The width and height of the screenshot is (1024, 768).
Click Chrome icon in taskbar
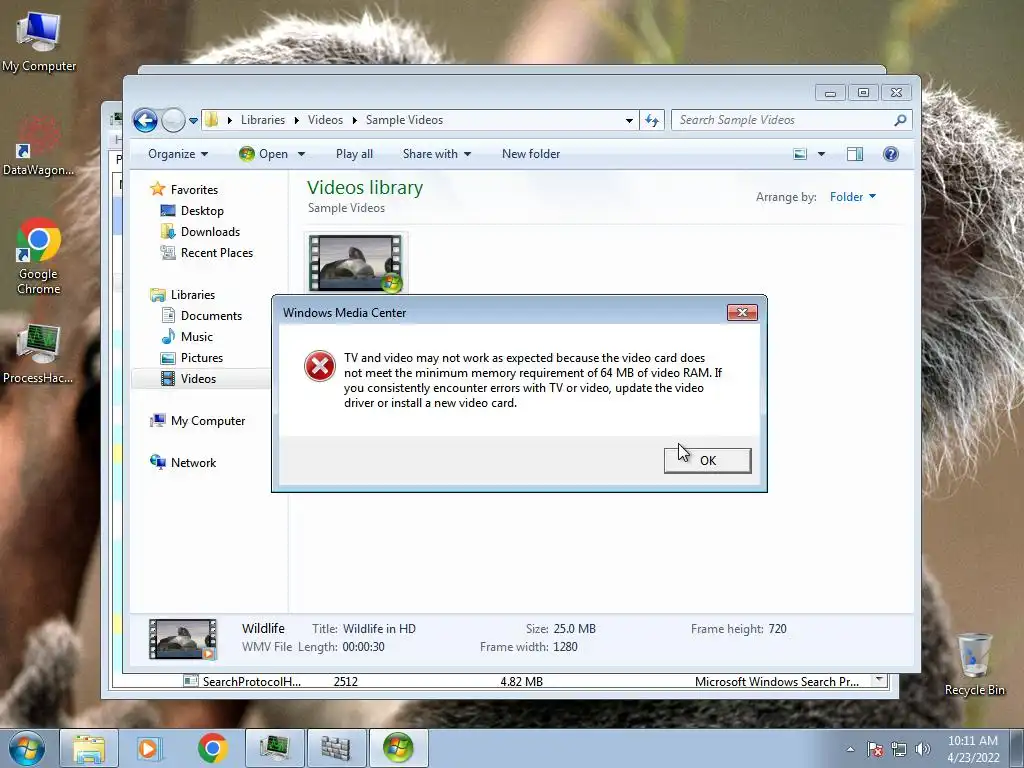click(x=213, y=748)
